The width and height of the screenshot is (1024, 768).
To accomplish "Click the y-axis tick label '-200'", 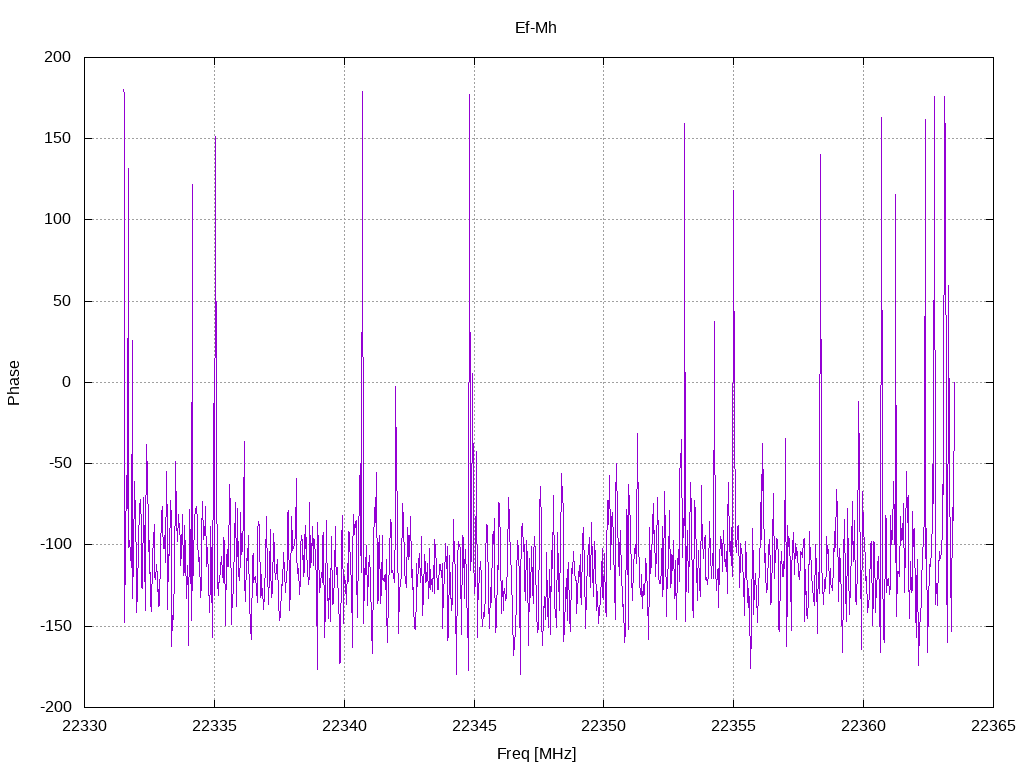I will 56,707.
